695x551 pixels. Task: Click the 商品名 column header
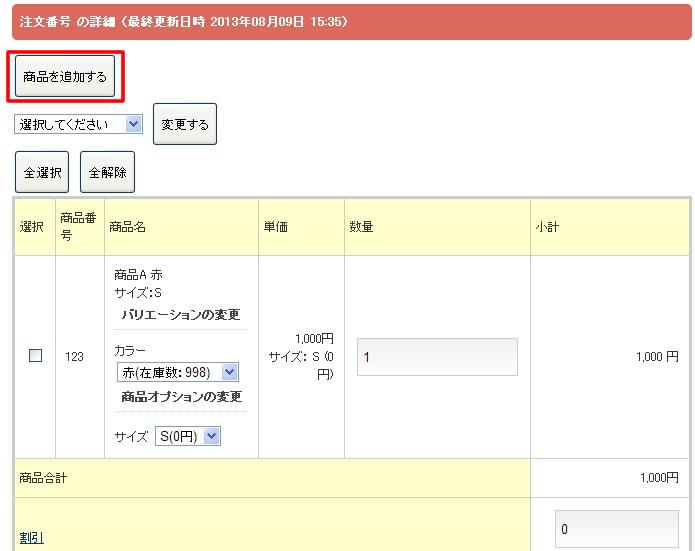pyautogui.click(x=128, y=227)
